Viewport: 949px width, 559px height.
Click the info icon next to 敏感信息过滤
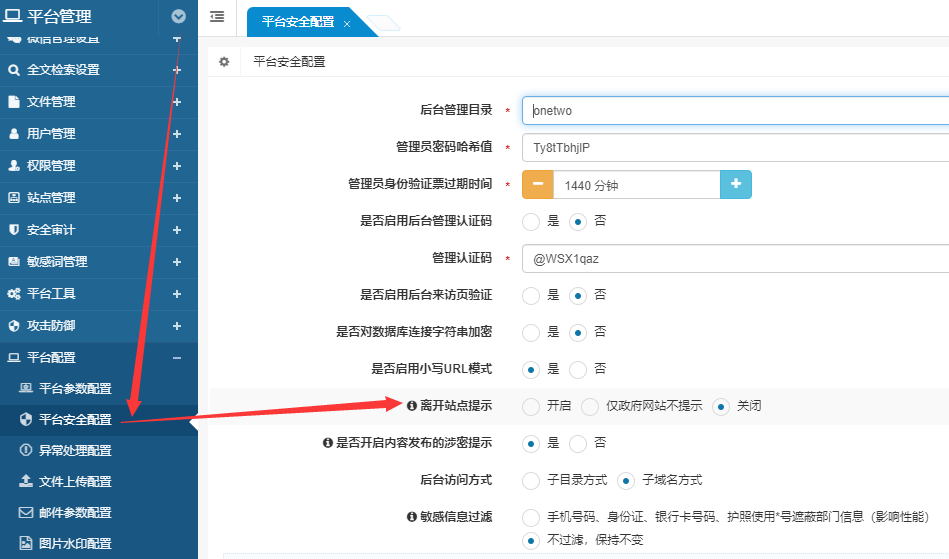click(x=412, y=518)
